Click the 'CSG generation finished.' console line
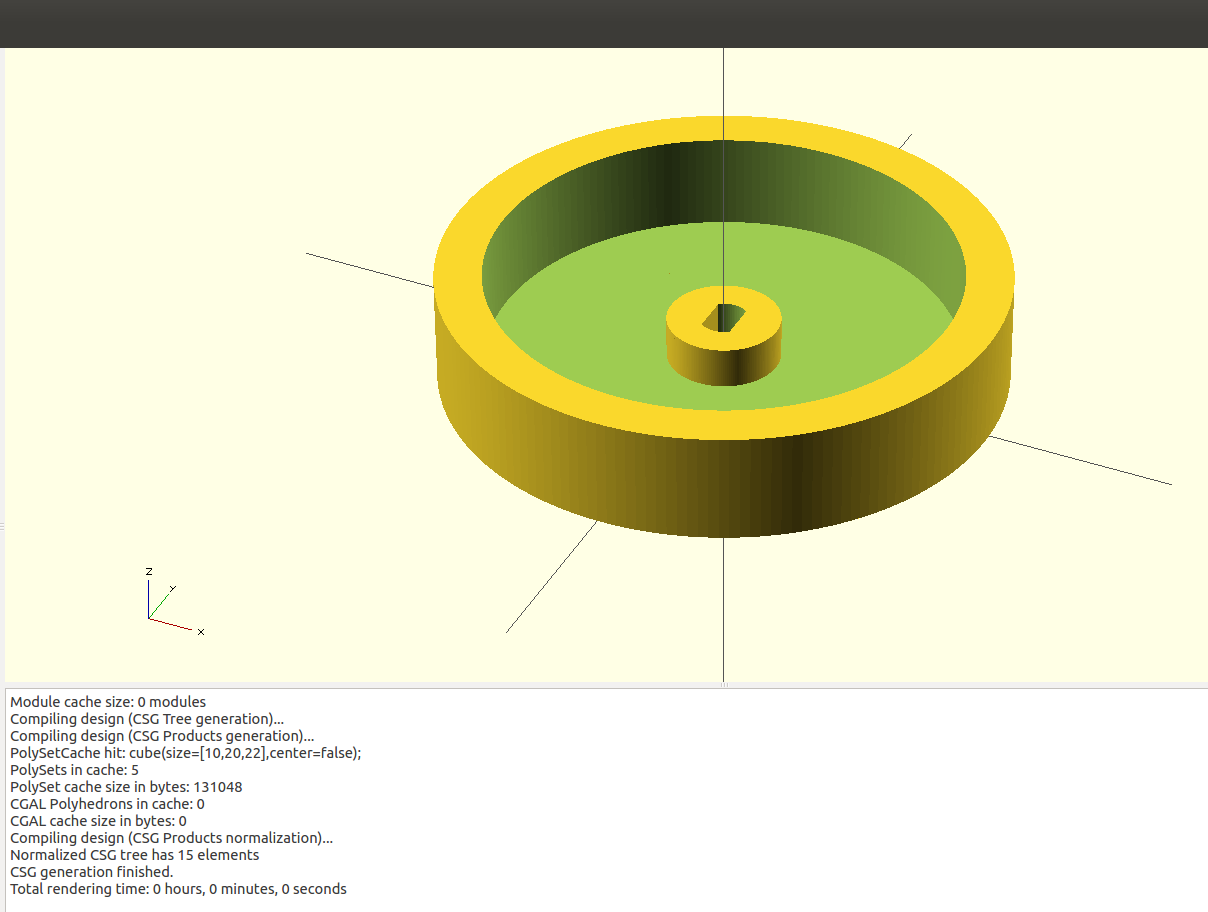1208x912 pixels. (x=91, y=872)
